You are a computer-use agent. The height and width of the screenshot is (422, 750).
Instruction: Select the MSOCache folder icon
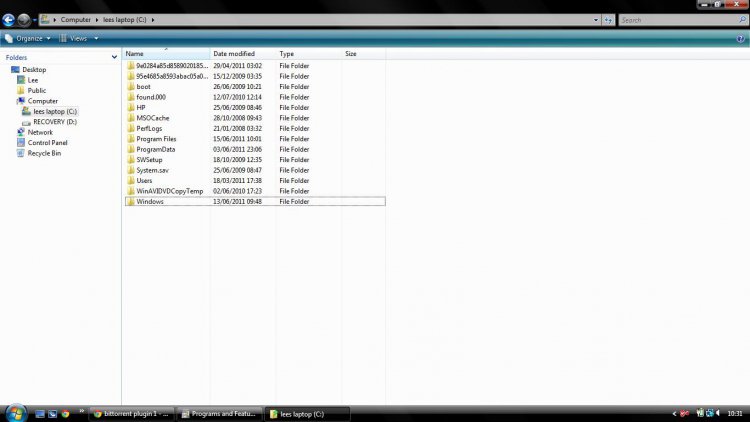click(x=131, y=118)
